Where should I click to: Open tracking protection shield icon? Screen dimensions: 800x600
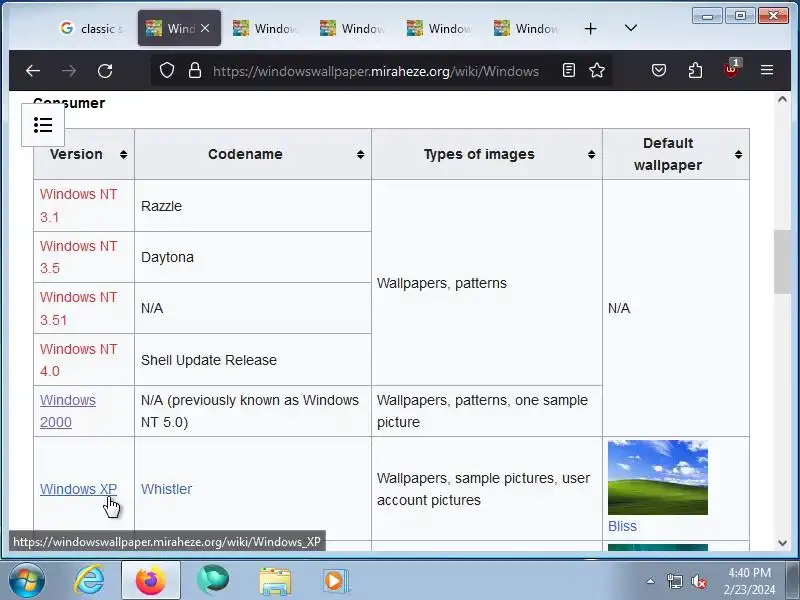point(167,70)
